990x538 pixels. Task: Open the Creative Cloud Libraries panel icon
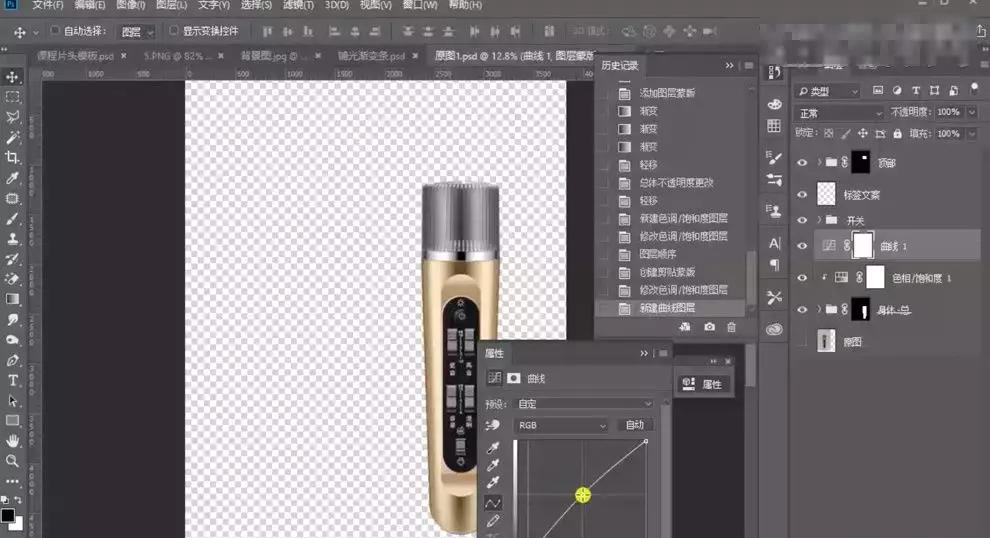click(774, 330)
